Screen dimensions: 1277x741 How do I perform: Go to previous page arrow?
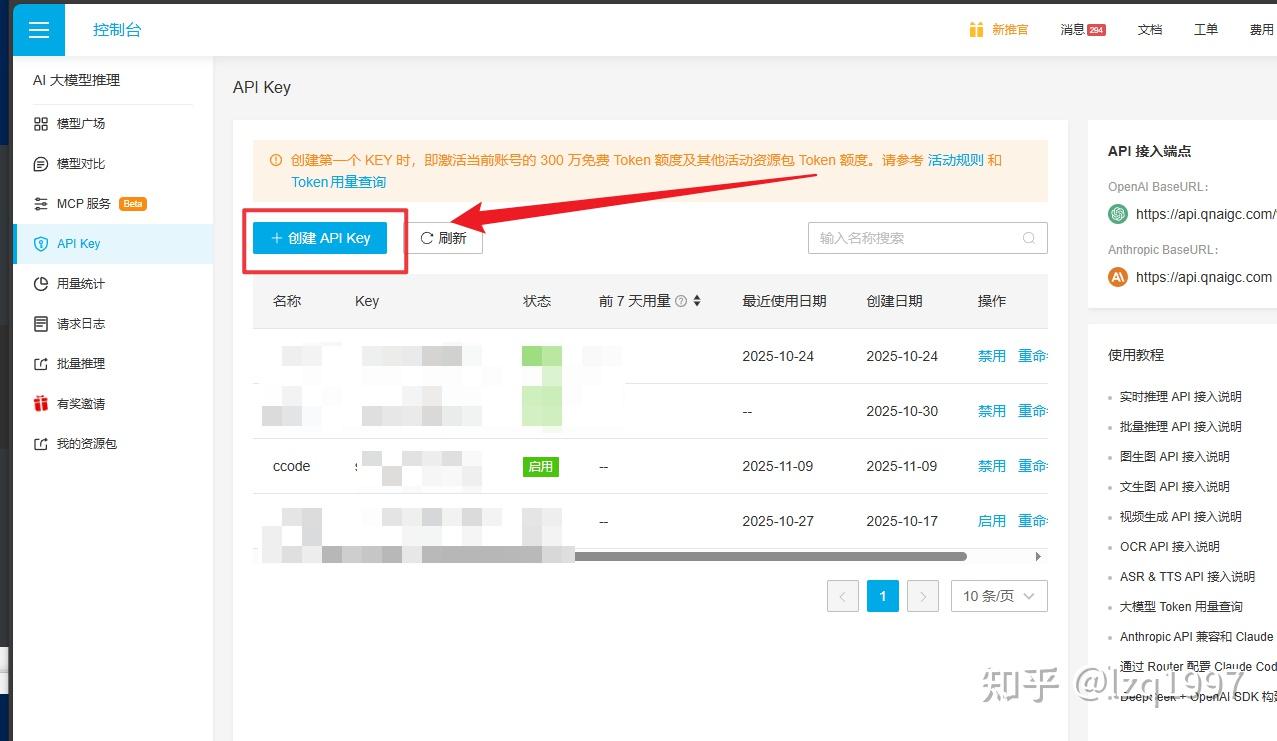[x=843, y=596]
